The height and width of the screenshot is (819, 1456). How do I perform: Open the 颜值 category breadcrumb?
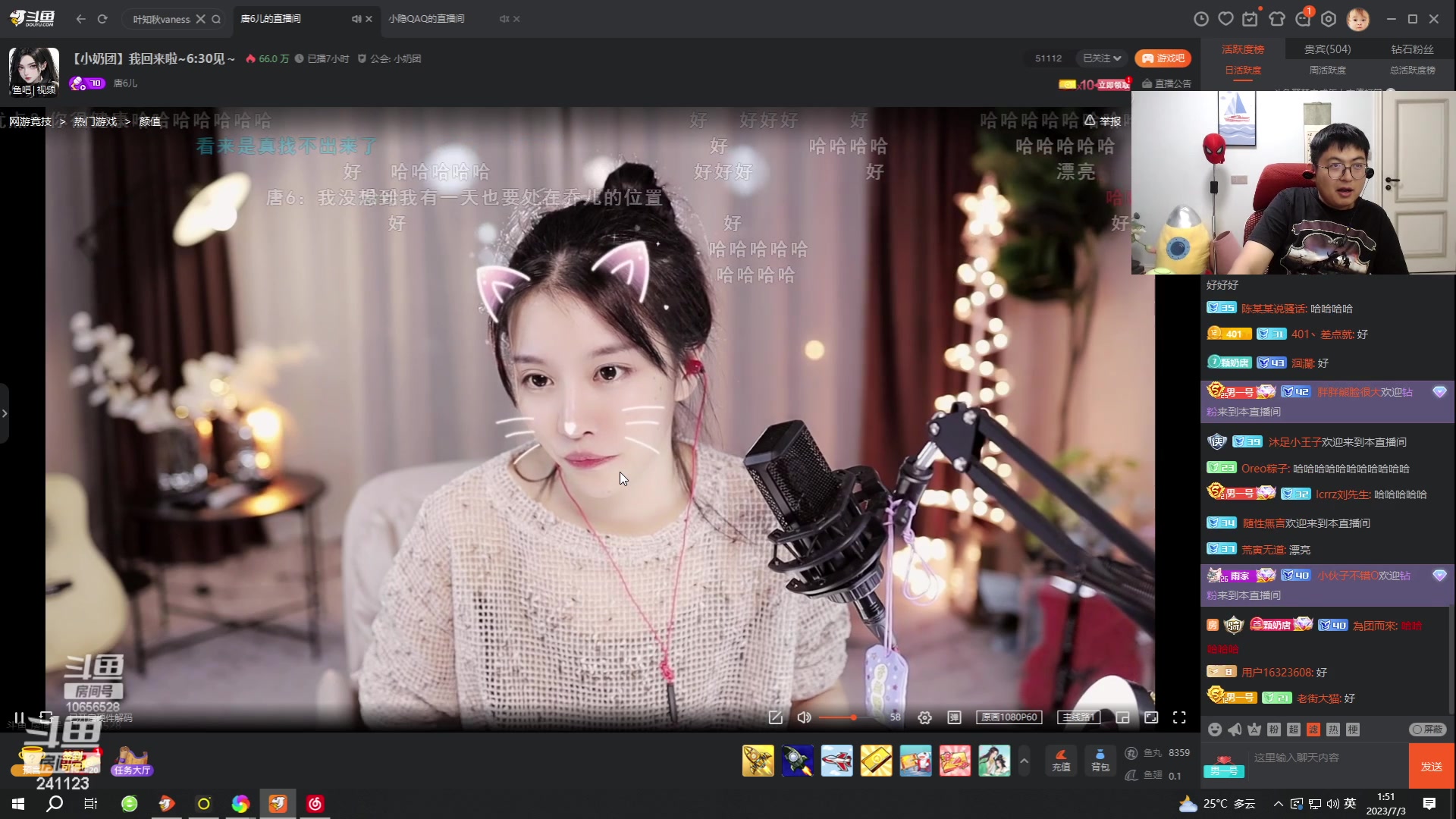pyautogui.click(x=150, y=121)
